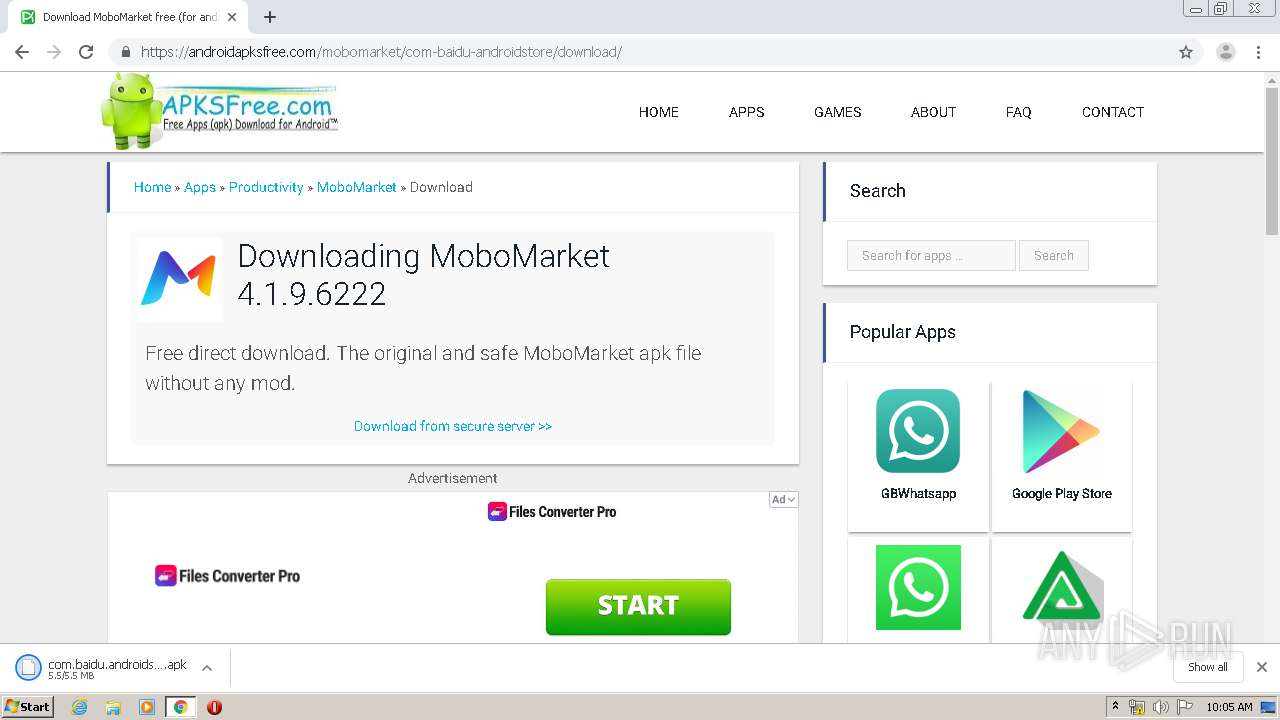Screen dimensions: 1280x720
Task: Click the Files Converter Pro logo at ad top
Action: pyautogui.click(x=552, y=512)
